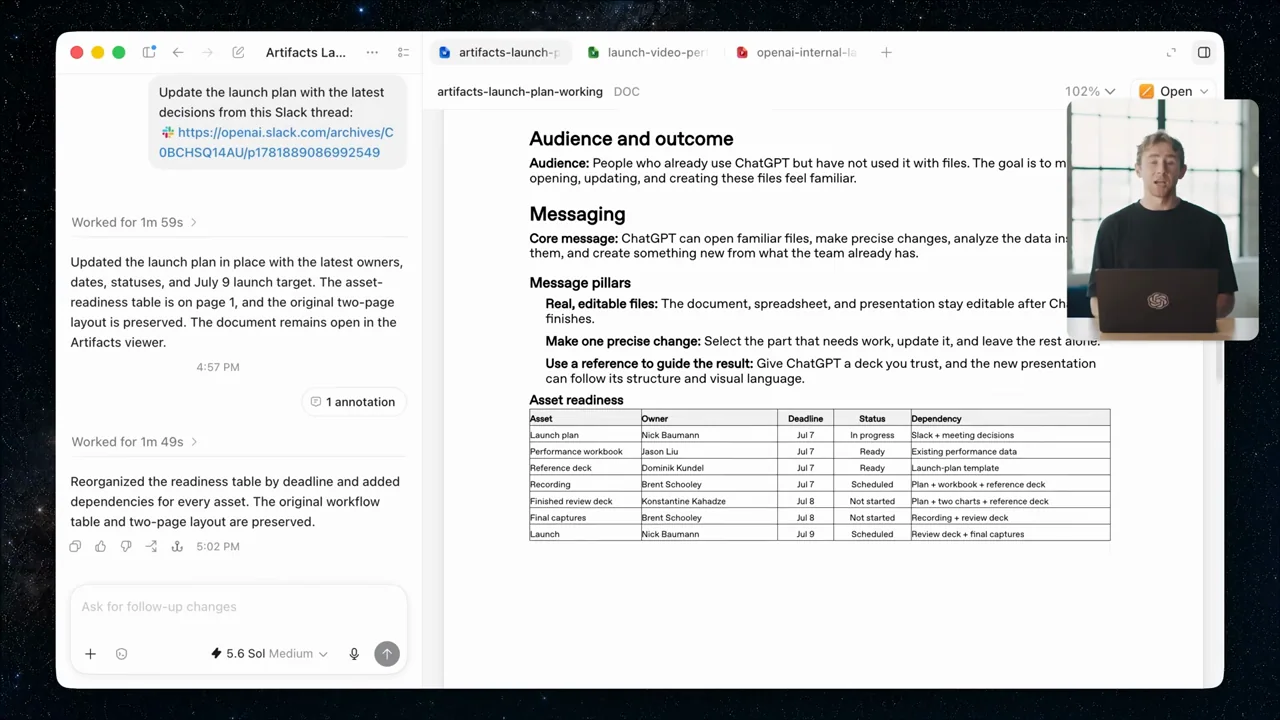Expand the Worked for 1m 49s details

(134, 442)
